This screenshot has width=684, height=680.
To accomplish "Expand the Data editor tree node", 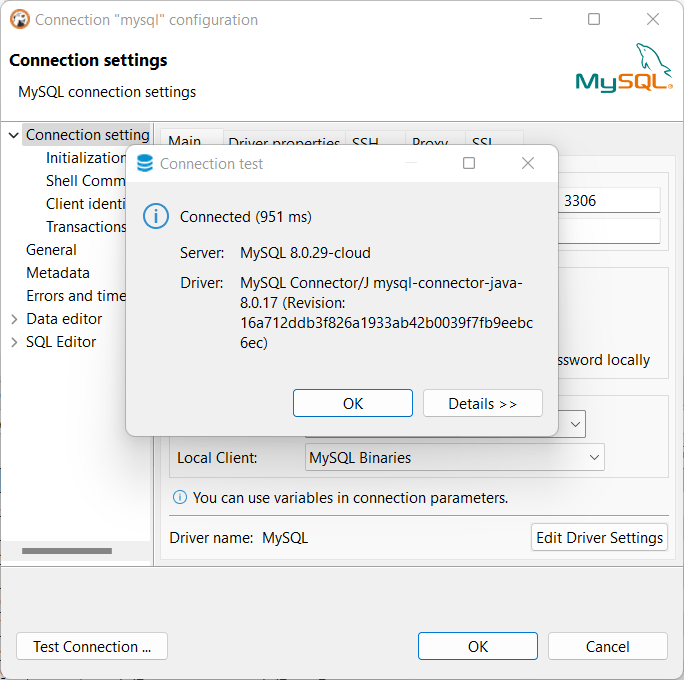I will [x=13, y=319].
